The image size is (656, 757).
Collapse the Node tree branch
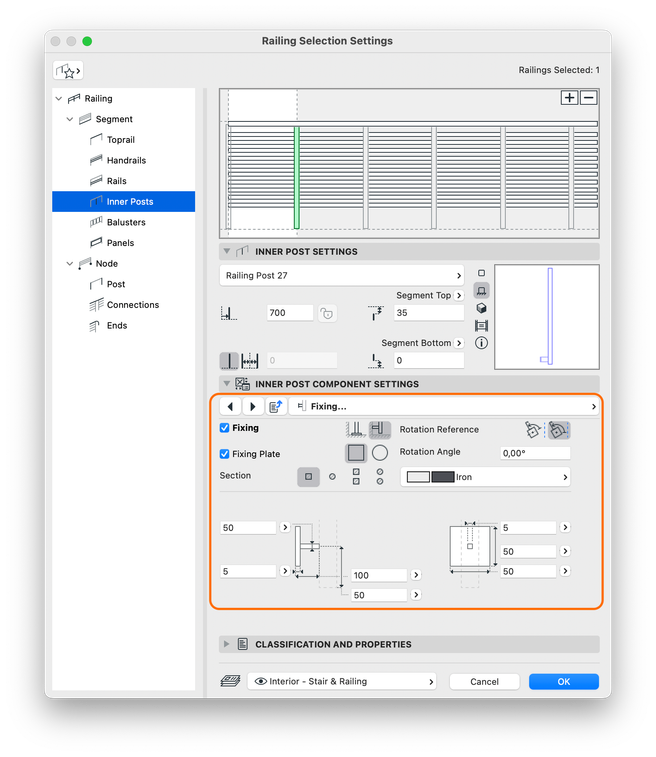70,264
